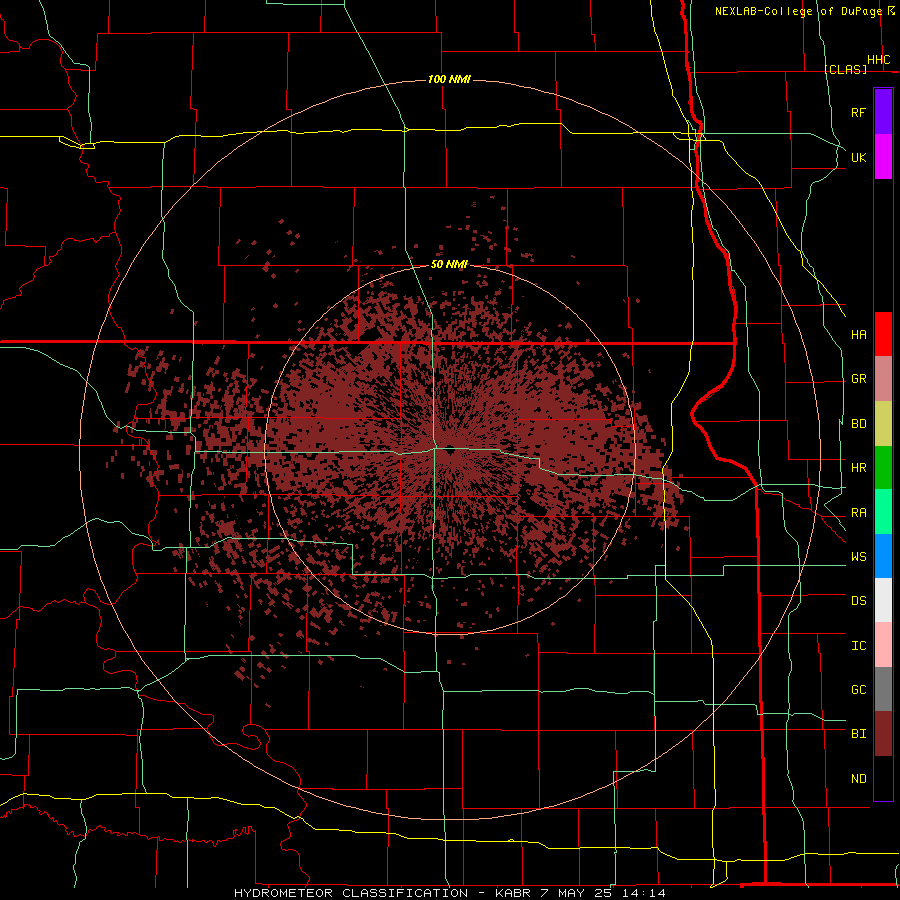This screenshot has width=900, height=900.
Task: Click the HR green legend swatch
Action: [x=883, y=468]
